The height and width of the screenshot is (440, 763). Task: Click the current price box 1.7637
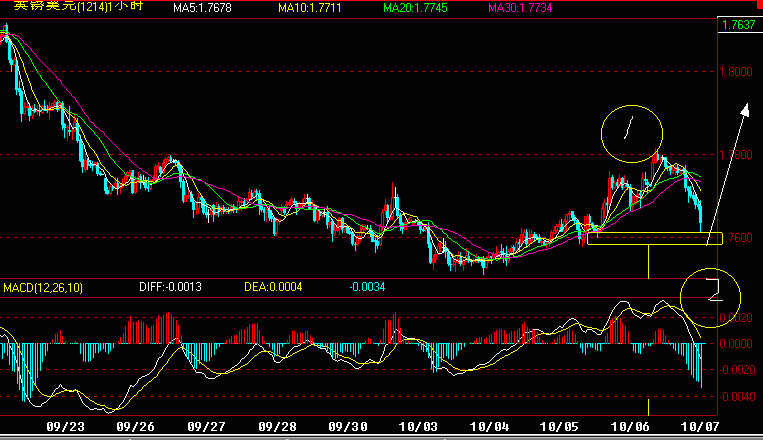739,25
